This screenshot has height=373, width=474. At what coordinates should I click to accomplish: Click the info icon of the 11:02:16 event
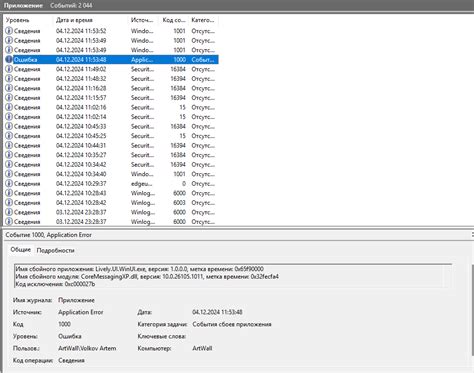pyautogui.click(x=9, y=107)
